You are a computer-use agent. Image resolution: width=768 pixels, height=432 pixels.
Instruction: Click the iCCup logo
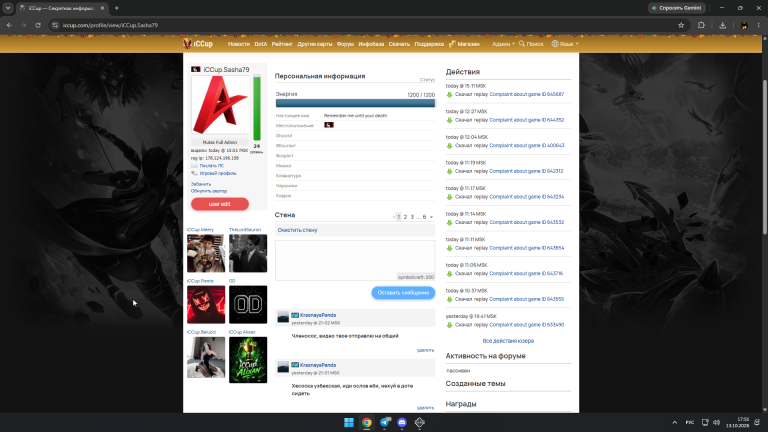coord(198,44)
